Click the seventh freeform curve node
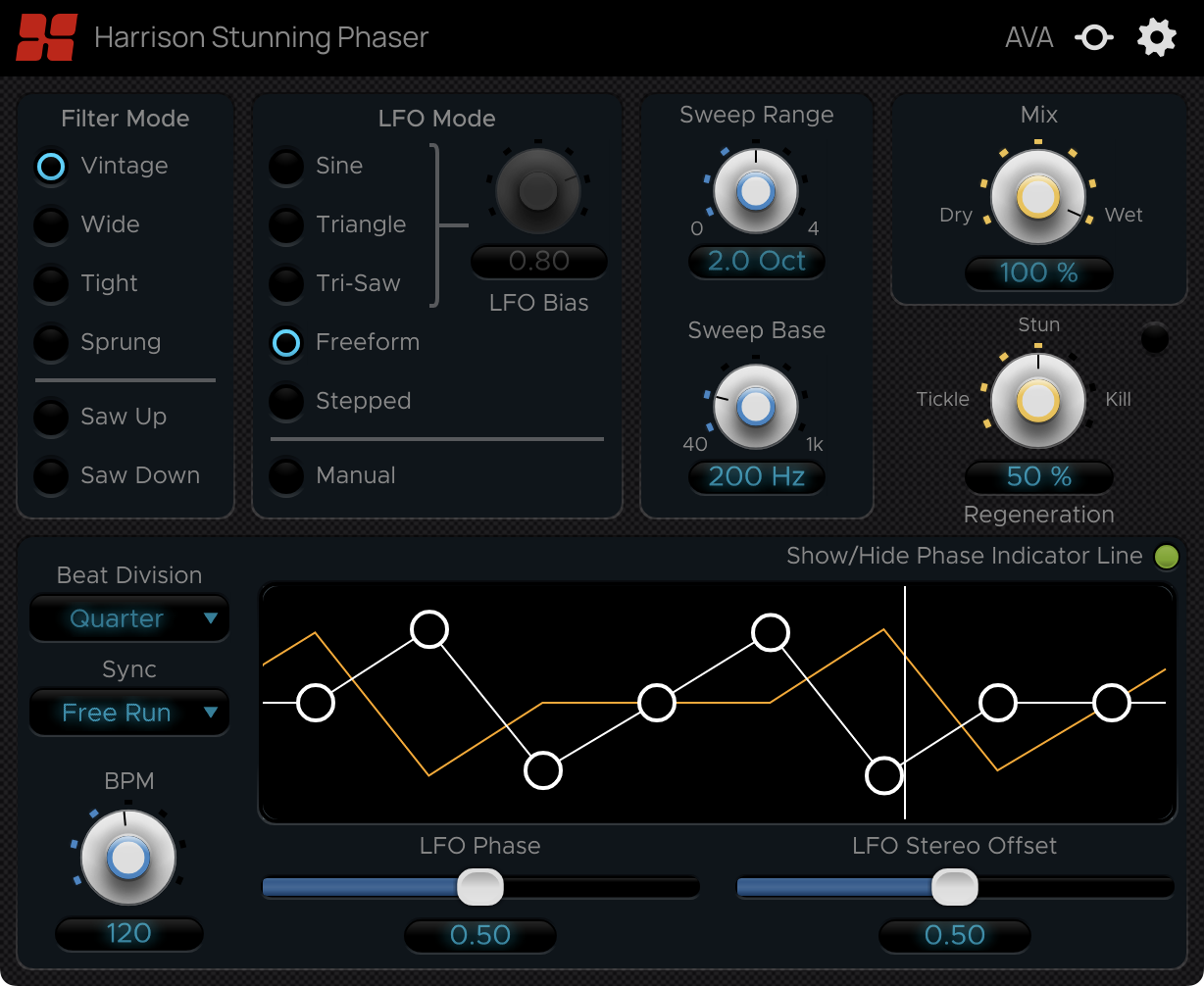The height and width of the screenshot is (986, 1204). point(998,703)
